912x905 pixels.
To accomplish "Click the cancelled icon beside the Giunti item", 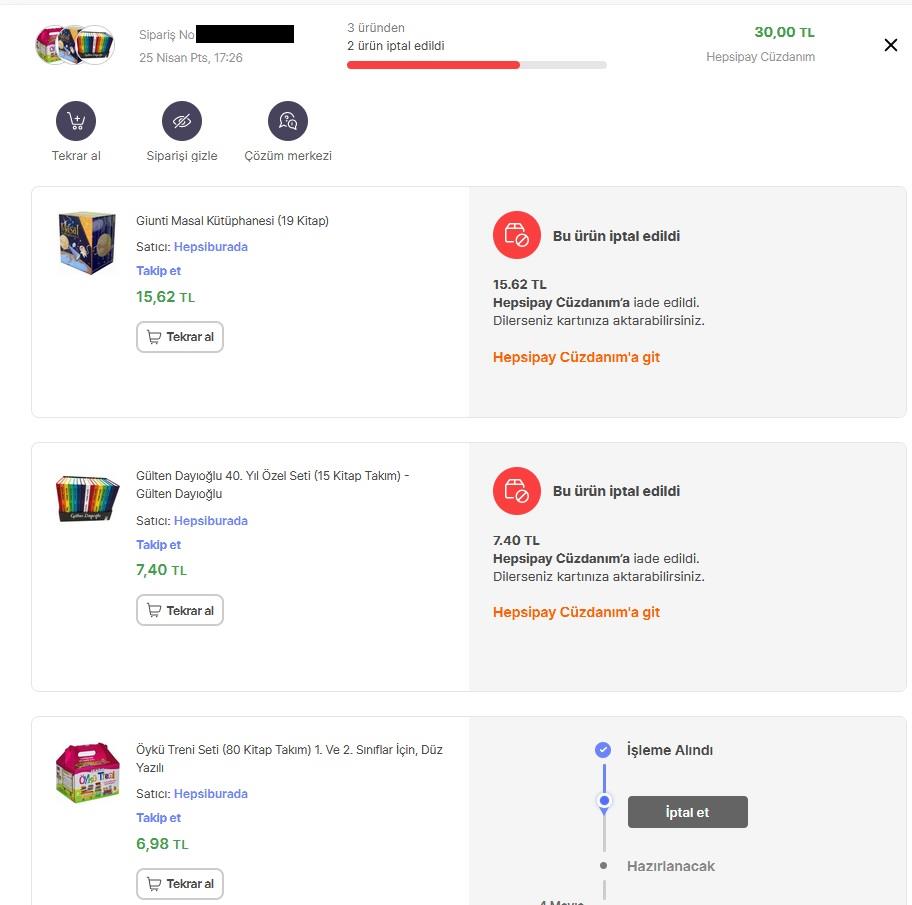I will click(x=516, y=236).
